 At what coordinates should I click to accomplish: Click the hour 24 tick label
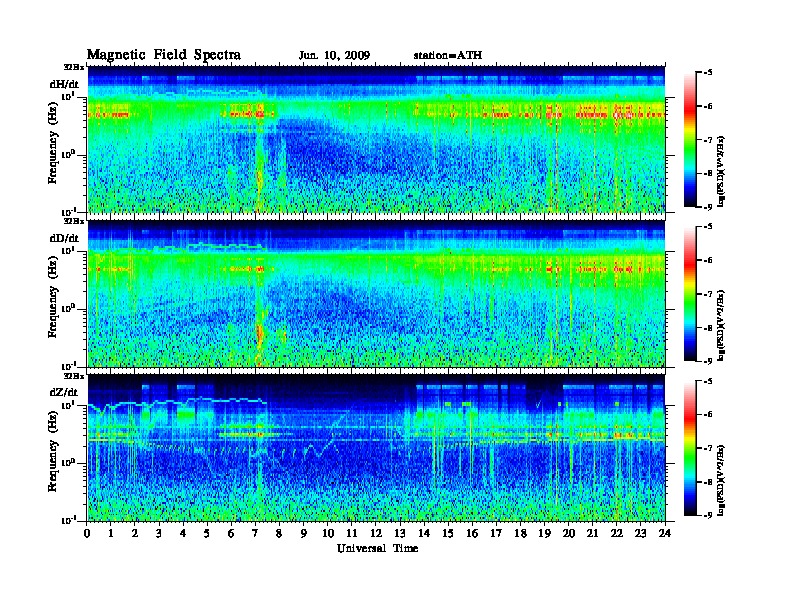[665, 533]
